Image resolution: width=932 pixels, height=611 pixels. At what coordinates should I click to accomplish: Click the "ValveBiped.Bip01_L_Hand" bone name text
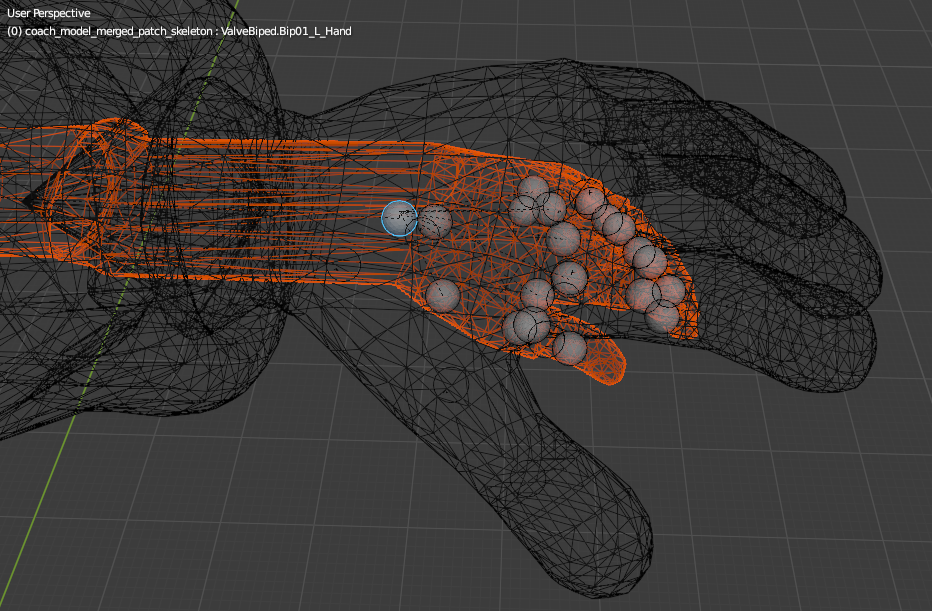(286, 31)
